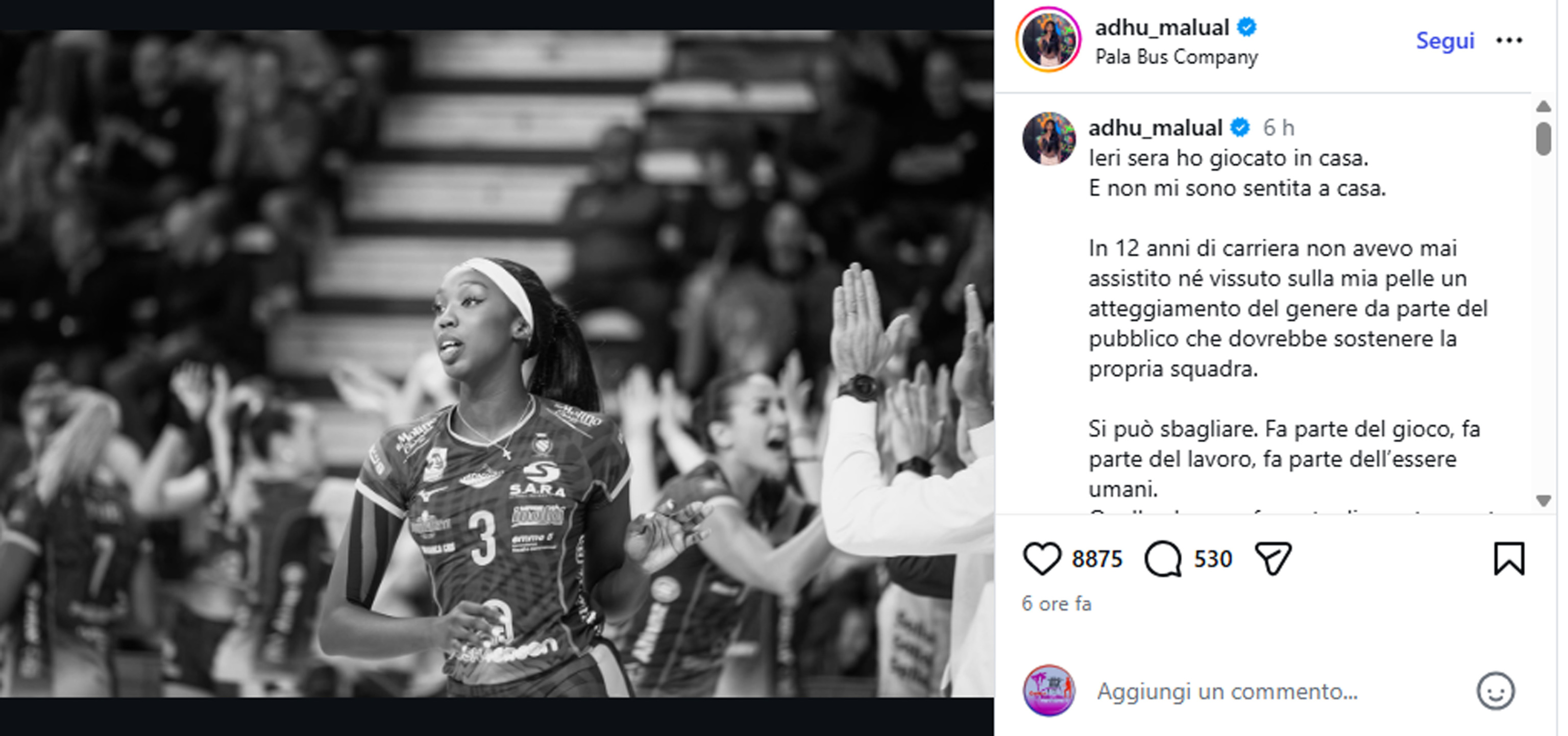Save the post with the bookmark icon
The height and width of the screenshot is (736, 1568).
[x=1509, y=558]
